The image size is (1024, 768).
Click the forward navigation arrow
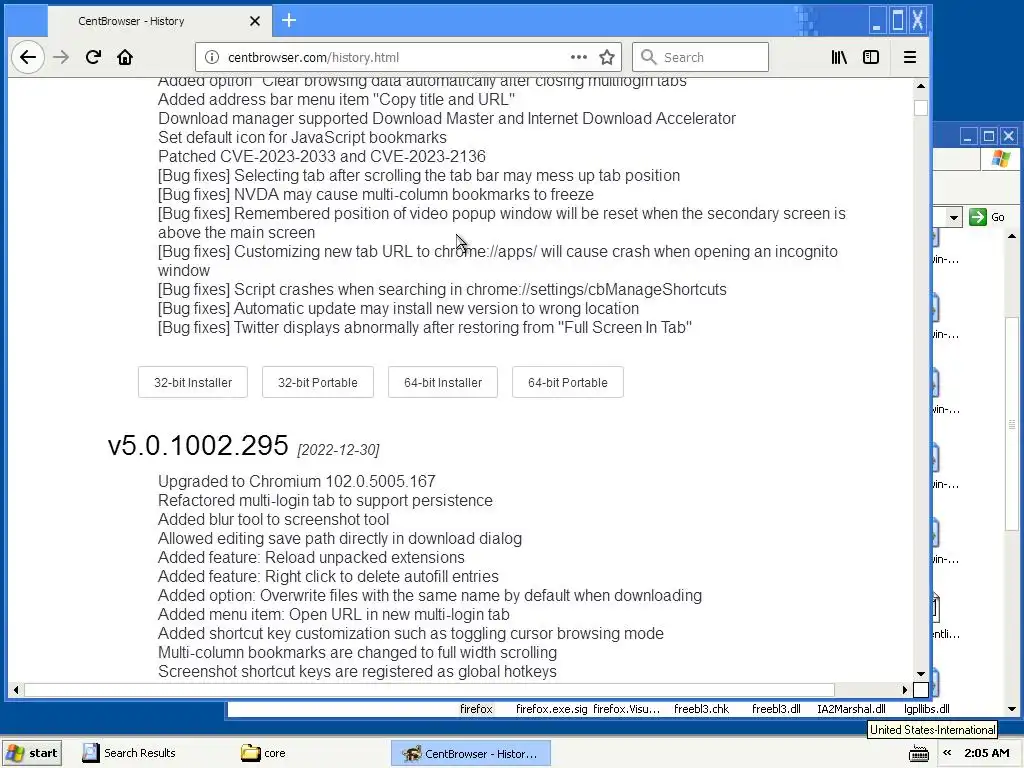(61, 57)
